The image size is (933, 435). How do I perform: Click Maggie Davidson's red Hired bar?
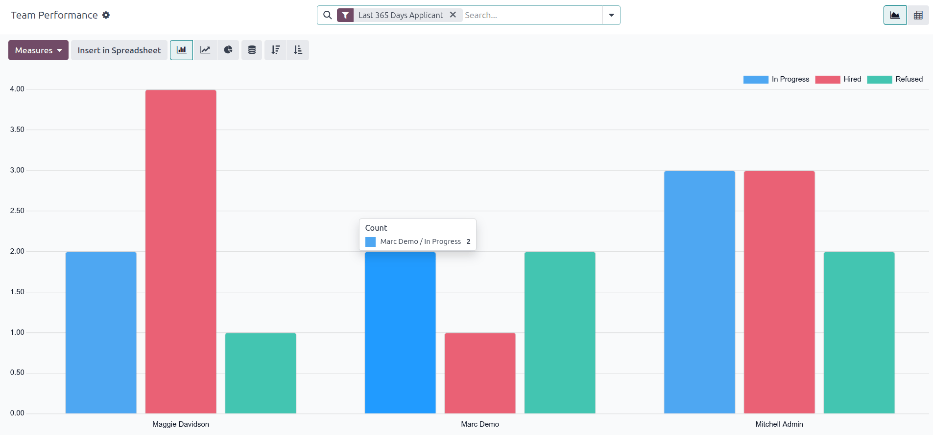(x=181, y=250)
